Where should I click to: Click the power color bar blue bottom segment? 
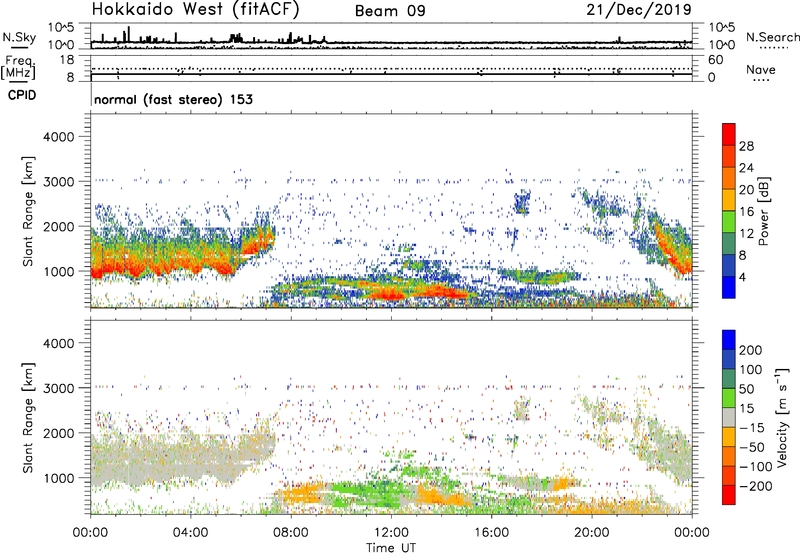(729, 287)
